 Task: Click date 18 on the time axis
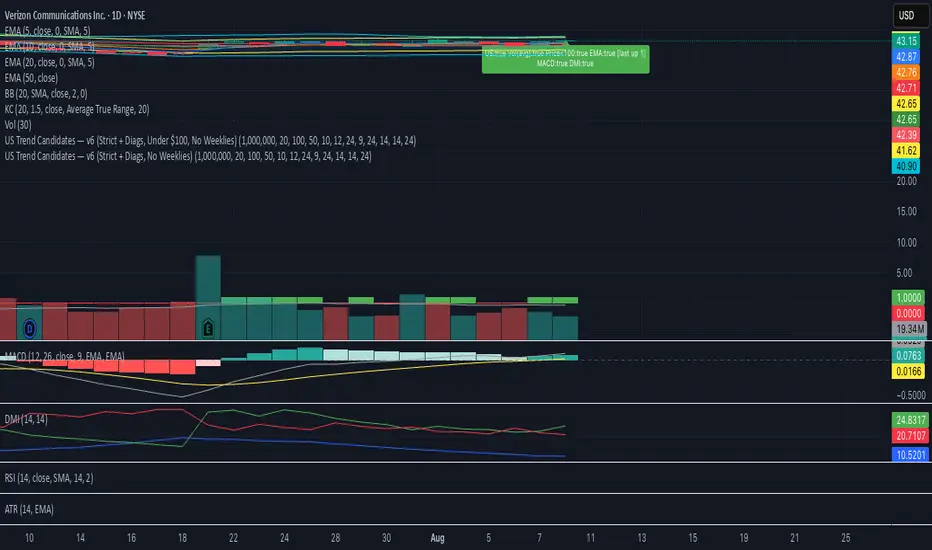point(182,538)
